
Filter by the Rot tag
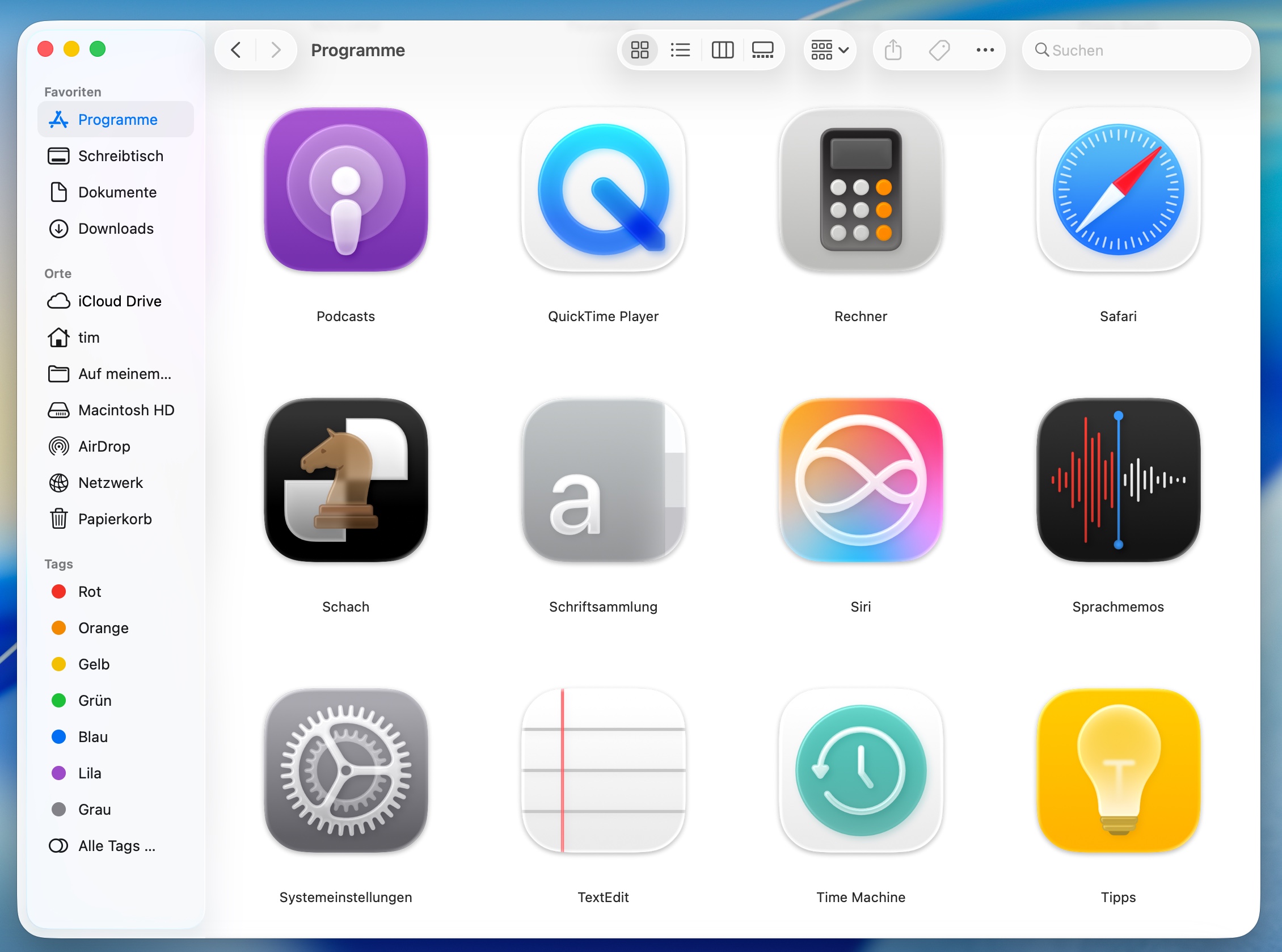[116, 591]
